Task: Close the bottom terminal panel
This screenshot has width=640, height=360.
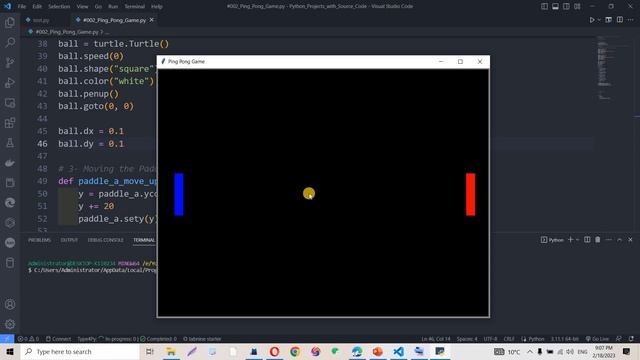Action: (x=630, y=240)
